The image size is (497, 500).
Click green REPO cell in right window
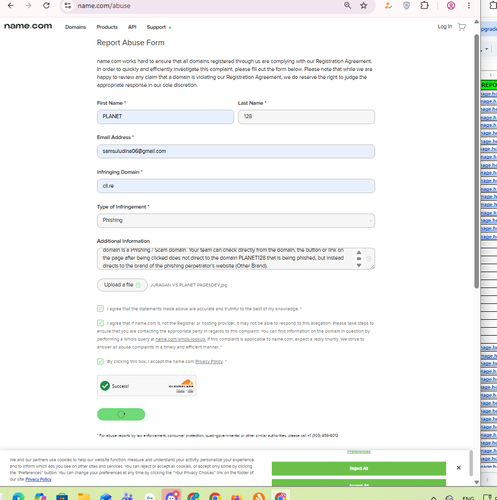click(x=489, y=85)
